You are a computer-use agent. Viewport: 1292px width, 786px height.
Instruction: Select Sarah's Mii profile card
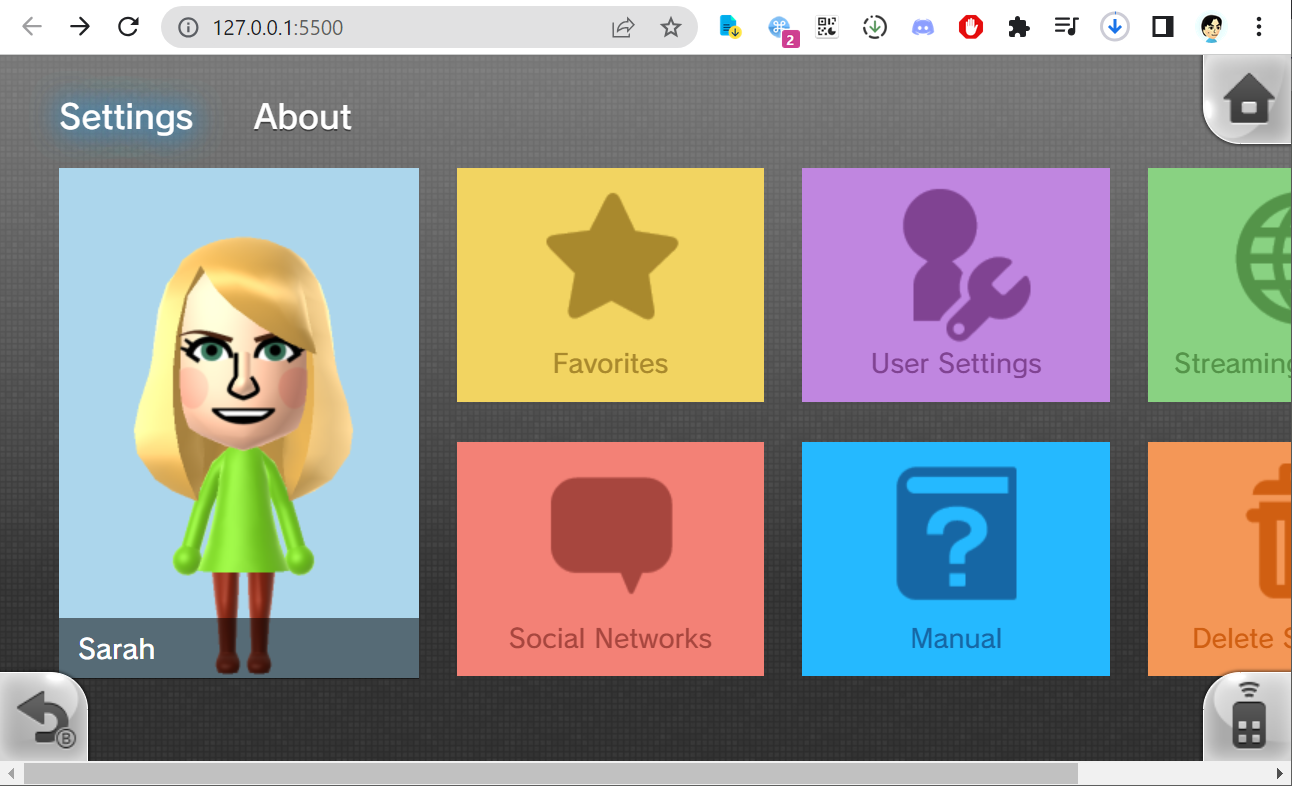[239, 423]
